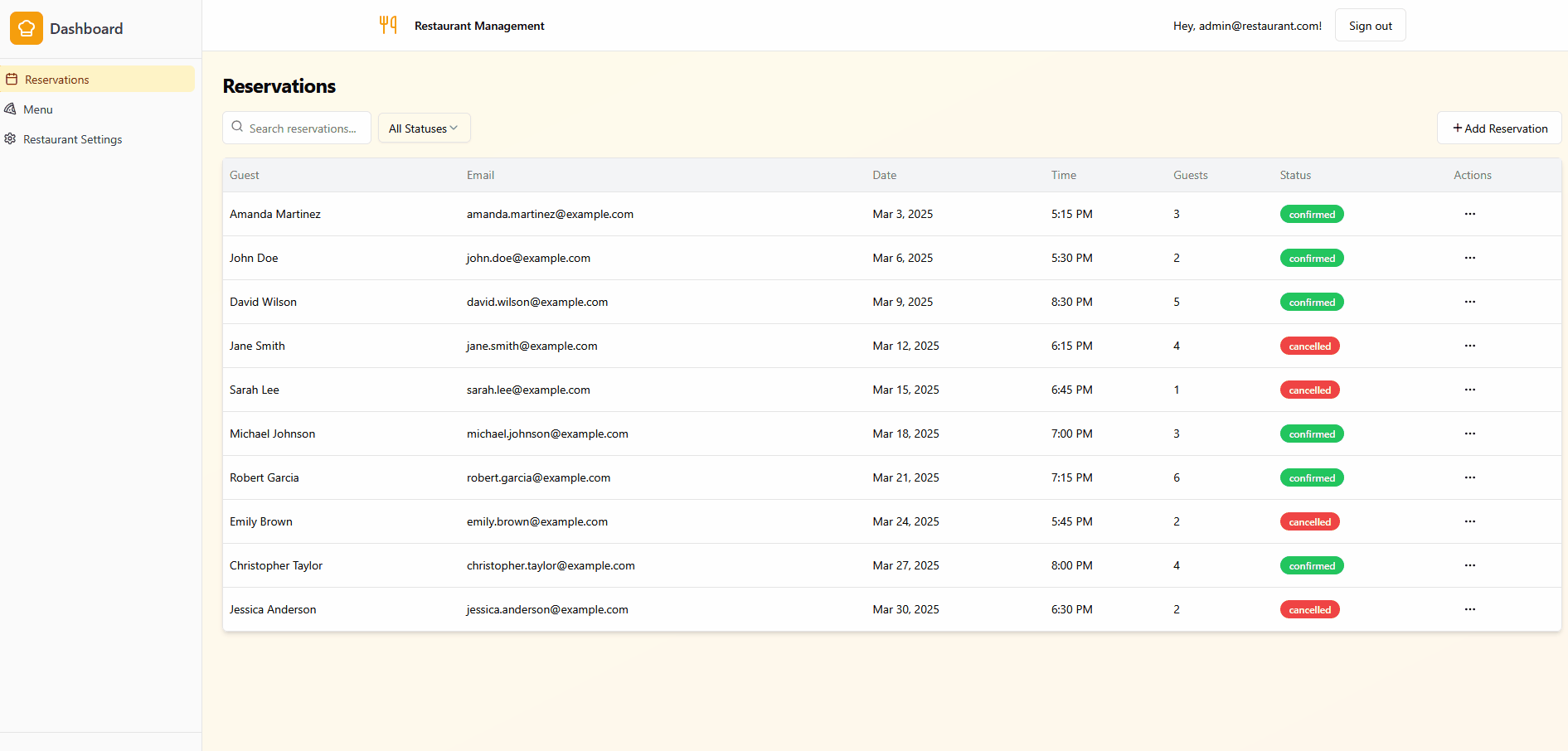Open actions menu for Jane Smith
1568x751 pixels.
1469,346
